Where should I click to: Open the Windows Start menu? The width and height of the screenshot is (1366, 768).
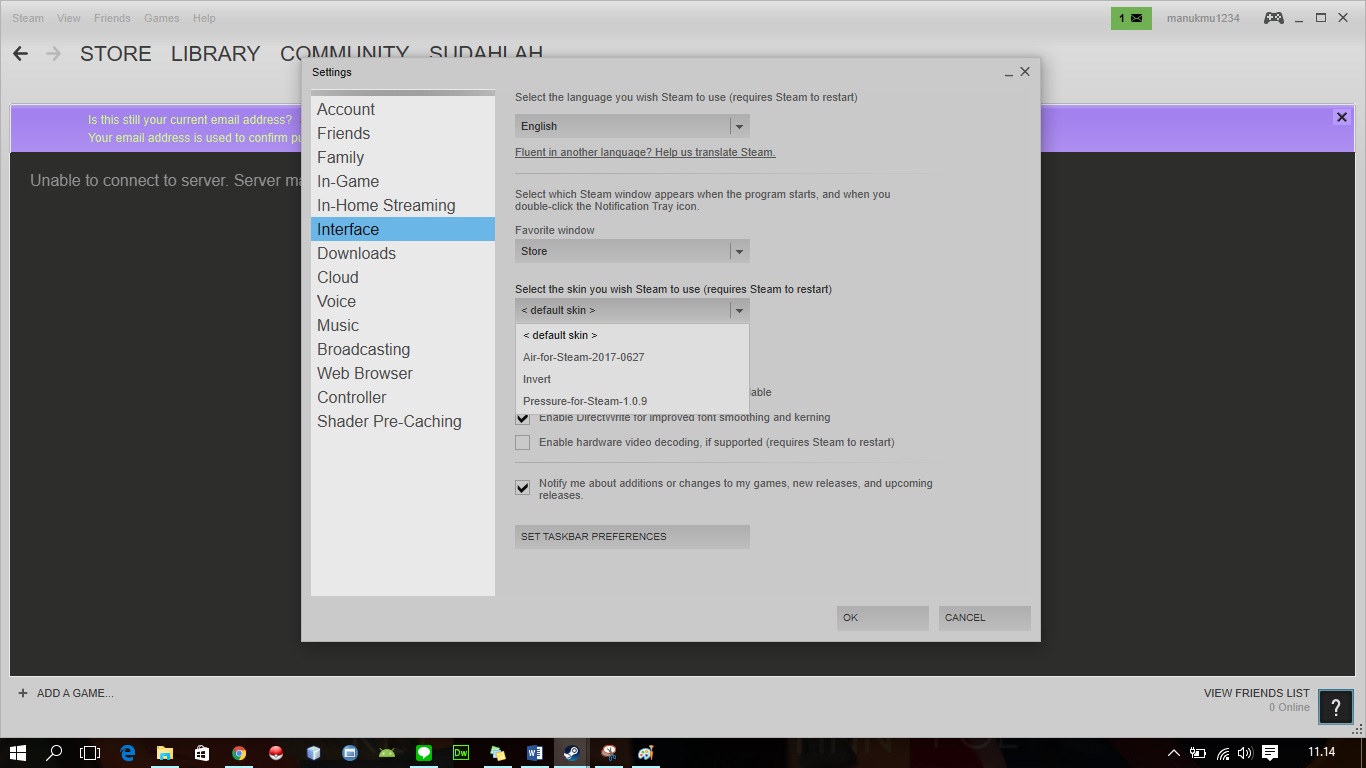click(x=18, y=753)
